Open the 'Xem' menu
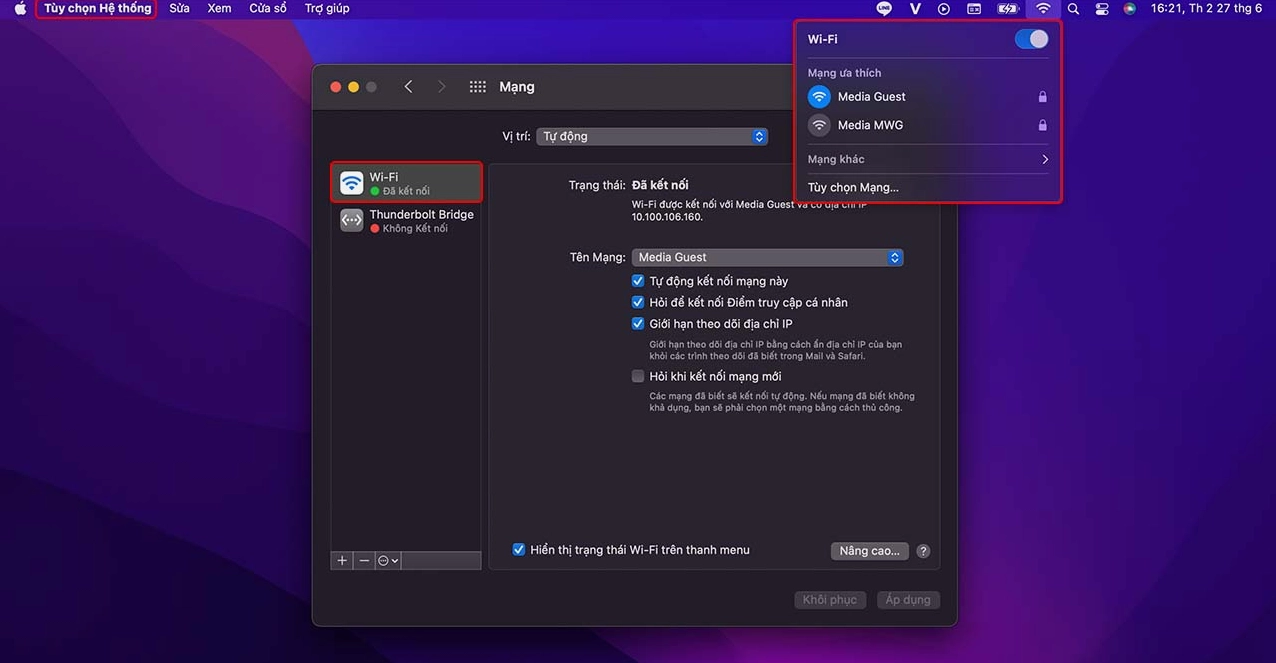The width and height of the screenshot is (1276, 663). 219,9
